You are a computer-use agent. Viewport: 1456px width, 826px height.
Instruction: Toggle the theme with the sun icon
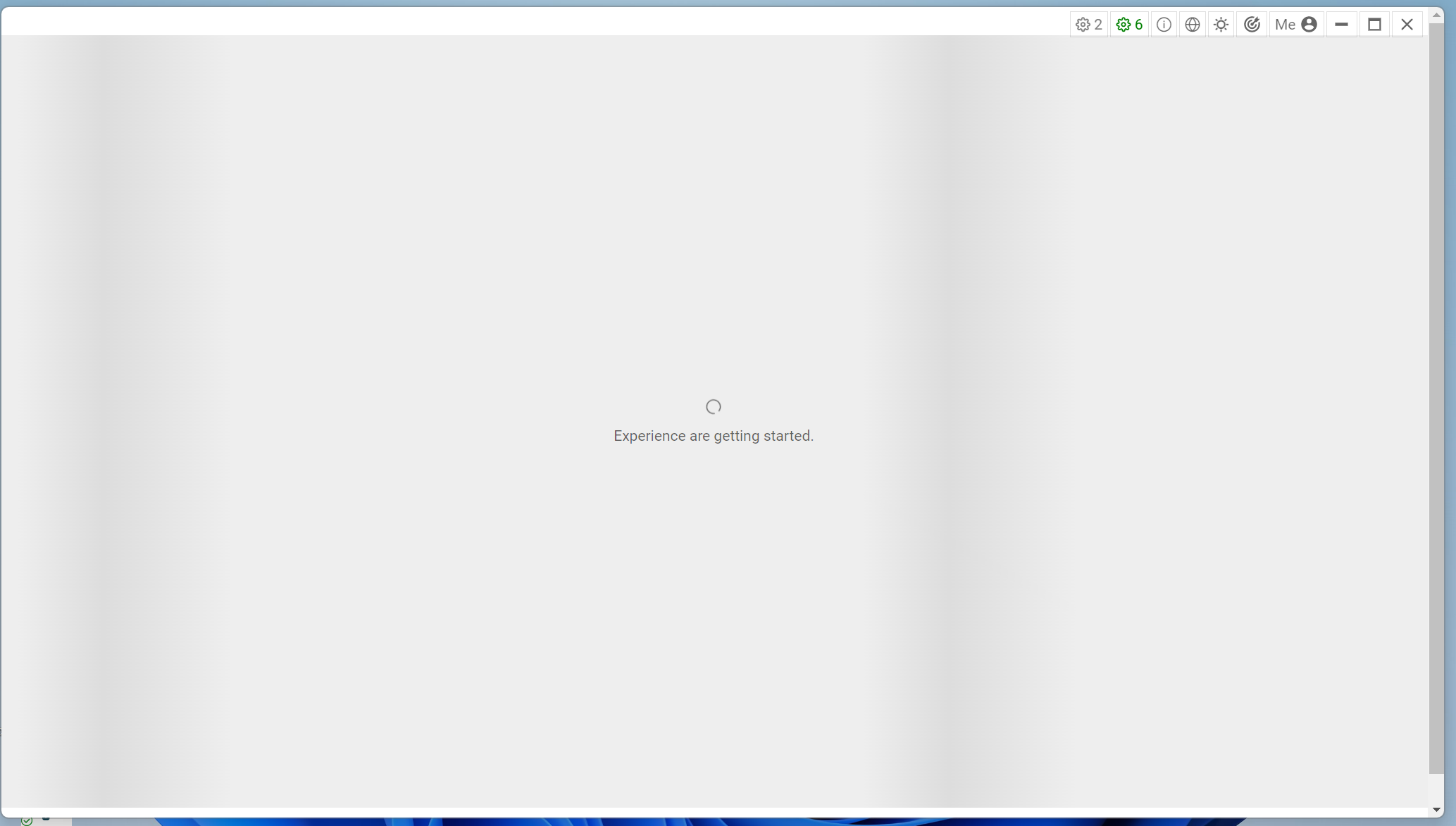tap(1221, 24)
